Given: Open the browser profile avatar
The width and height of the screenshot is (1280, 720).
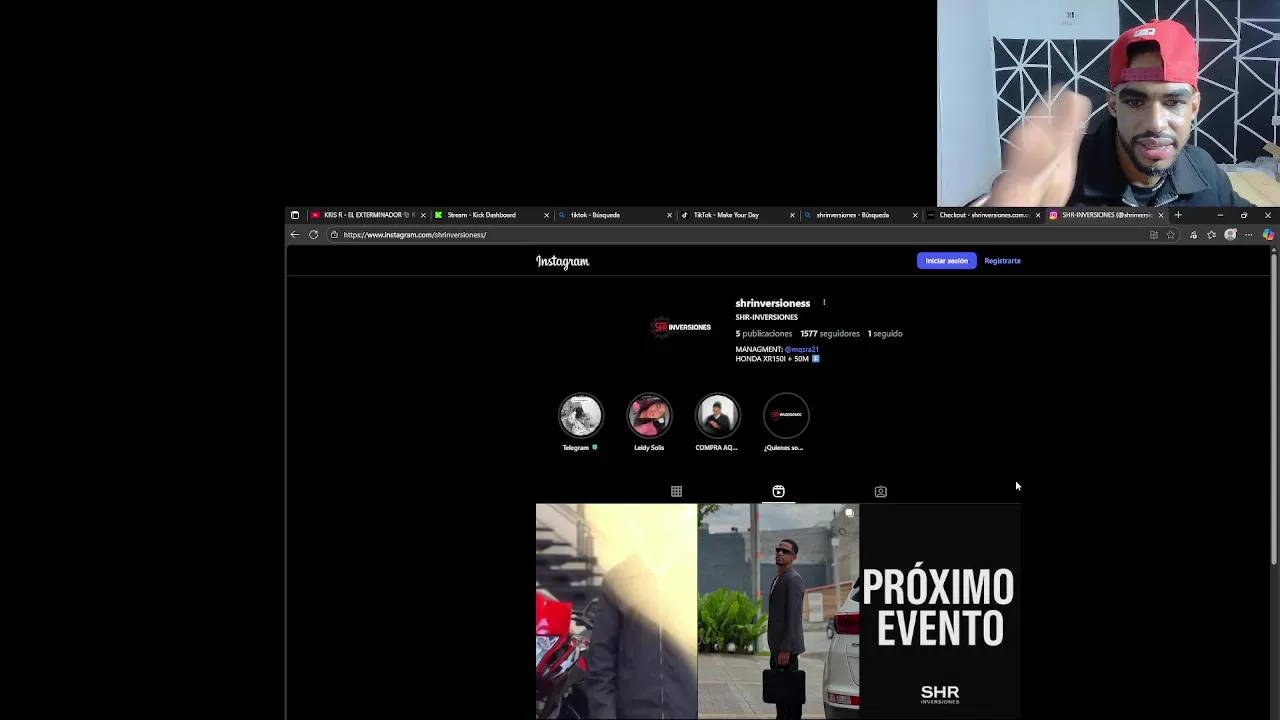Looking at the screenshot, I should click(x=1230, y=235).
